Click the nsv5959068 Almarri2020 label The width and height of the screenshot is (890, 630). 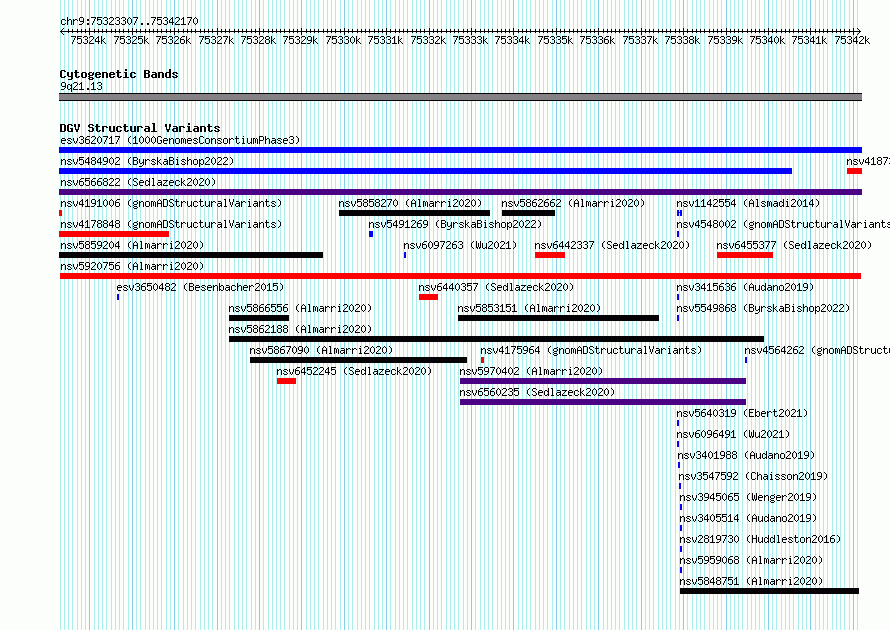pos(752,560)
